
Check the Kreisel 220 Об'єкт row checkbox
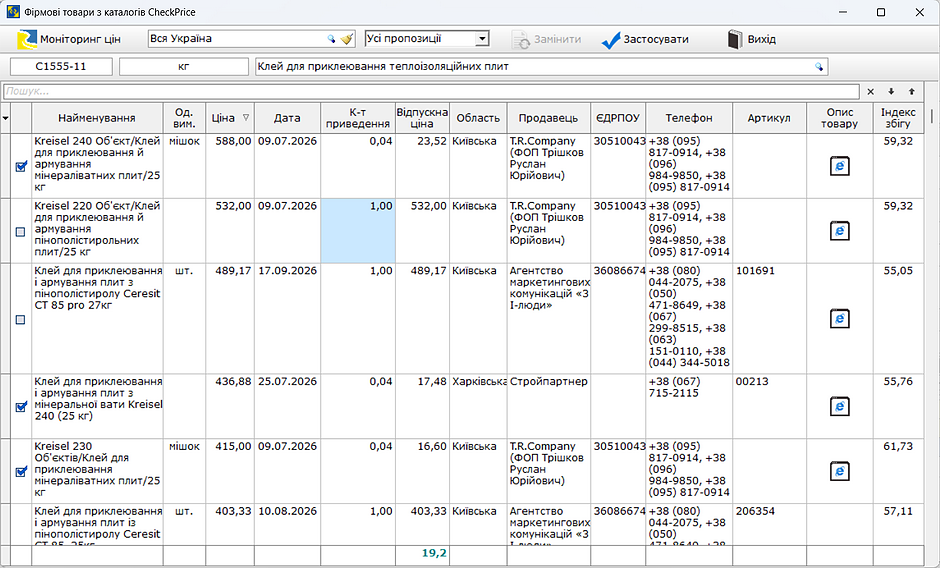coord(20,232)
